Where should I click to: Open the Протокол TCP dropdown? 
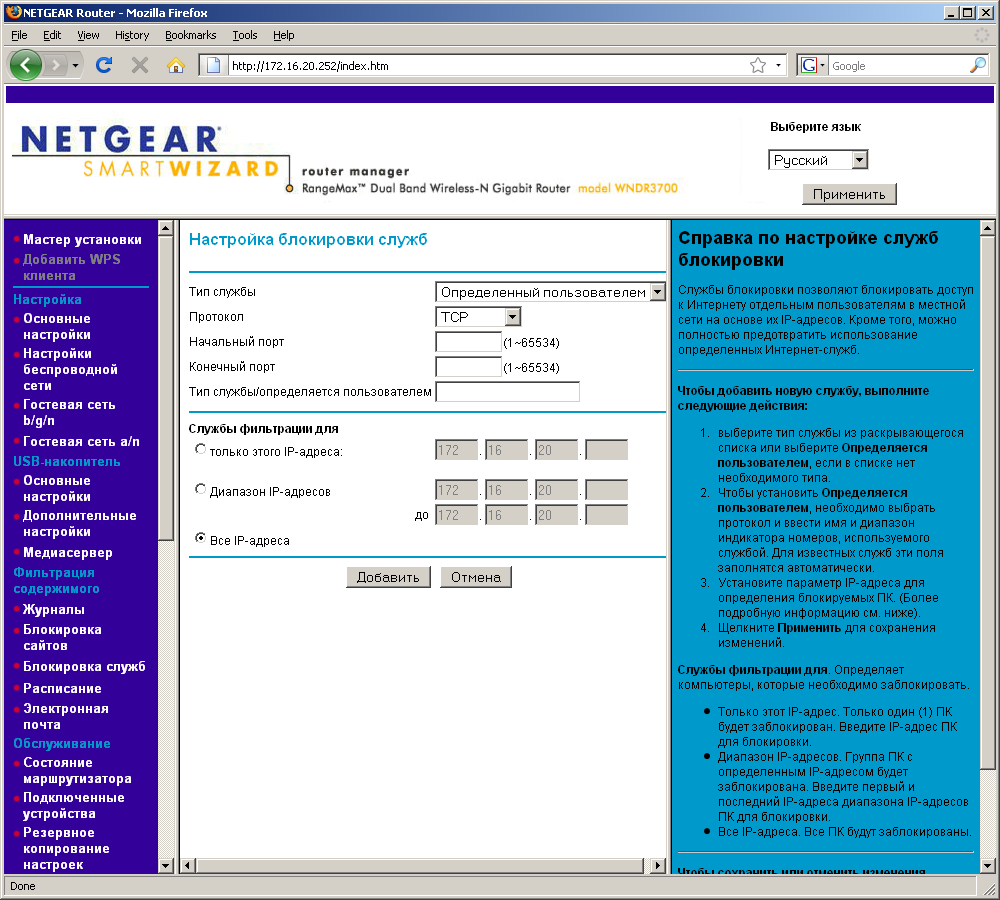(478, 317)
